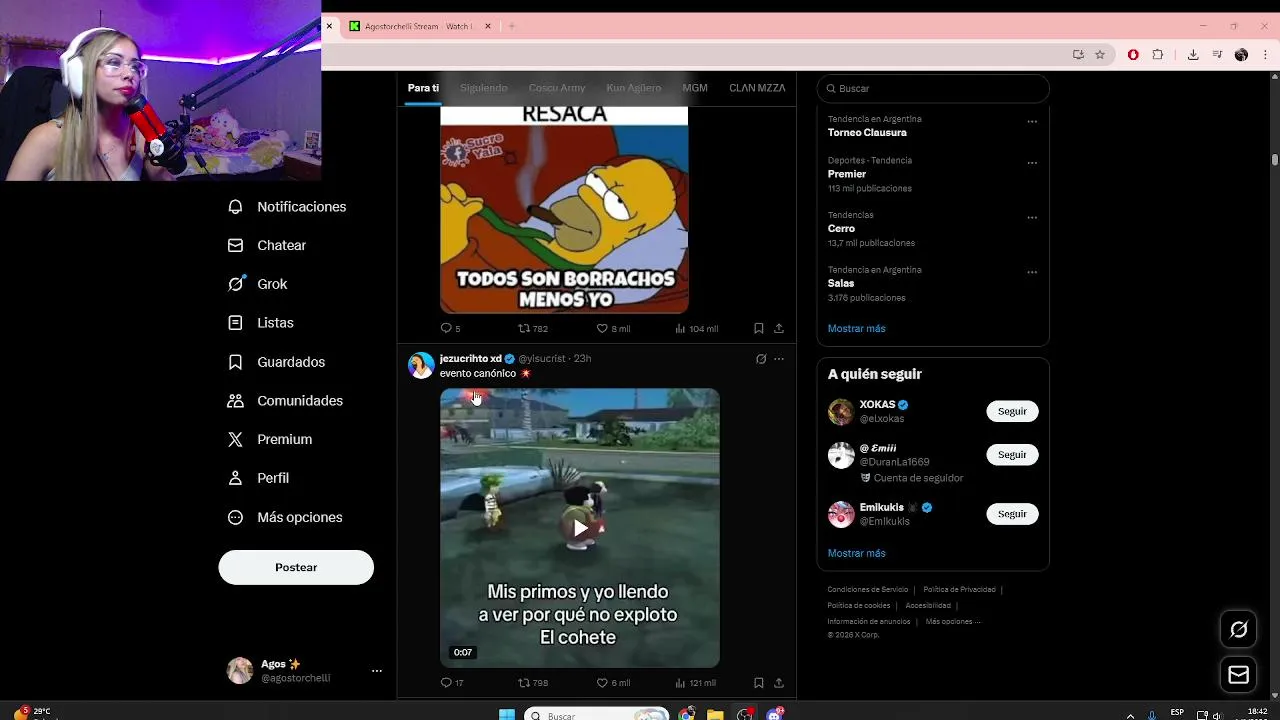The height and width of the screenshot is (720, 1280).
Task: Switch to CLAN MZZA tab
Action: 757,88
